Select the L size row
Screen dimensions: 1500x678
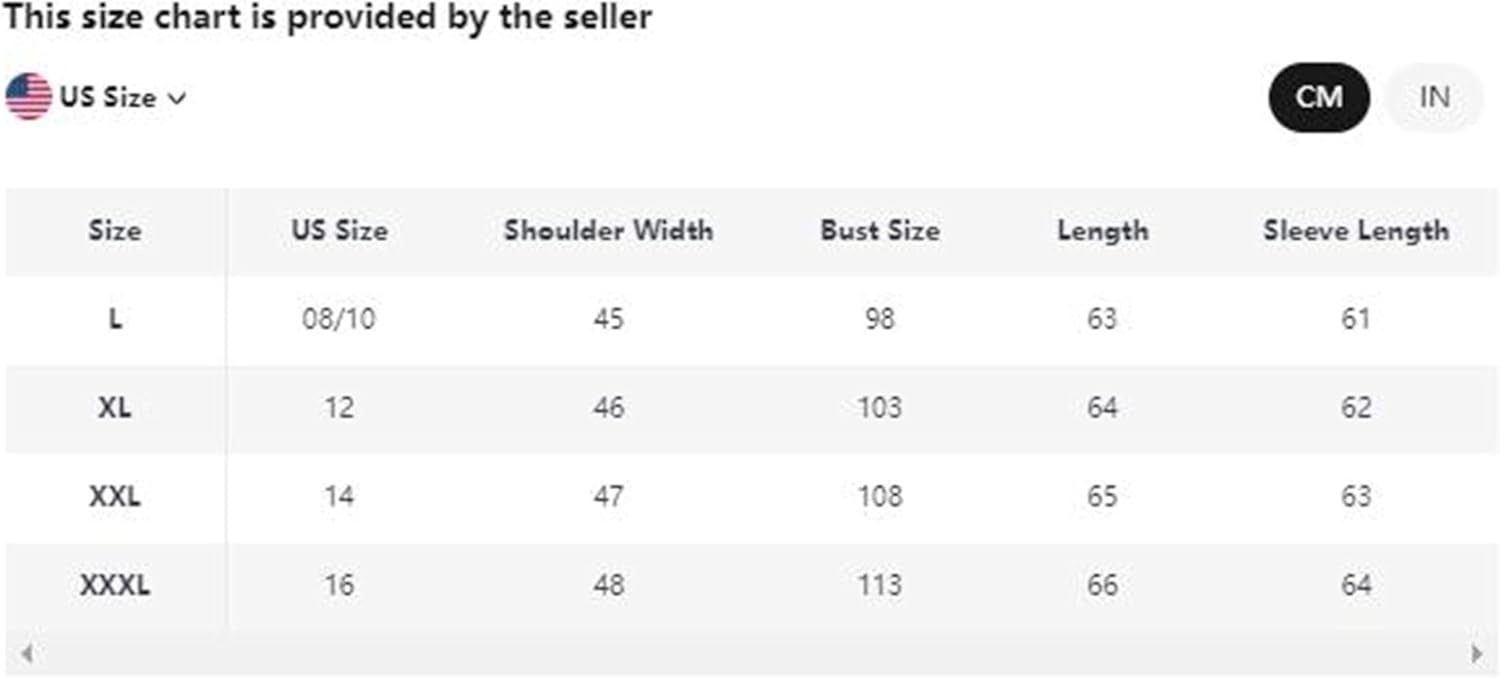pos(114,319)
